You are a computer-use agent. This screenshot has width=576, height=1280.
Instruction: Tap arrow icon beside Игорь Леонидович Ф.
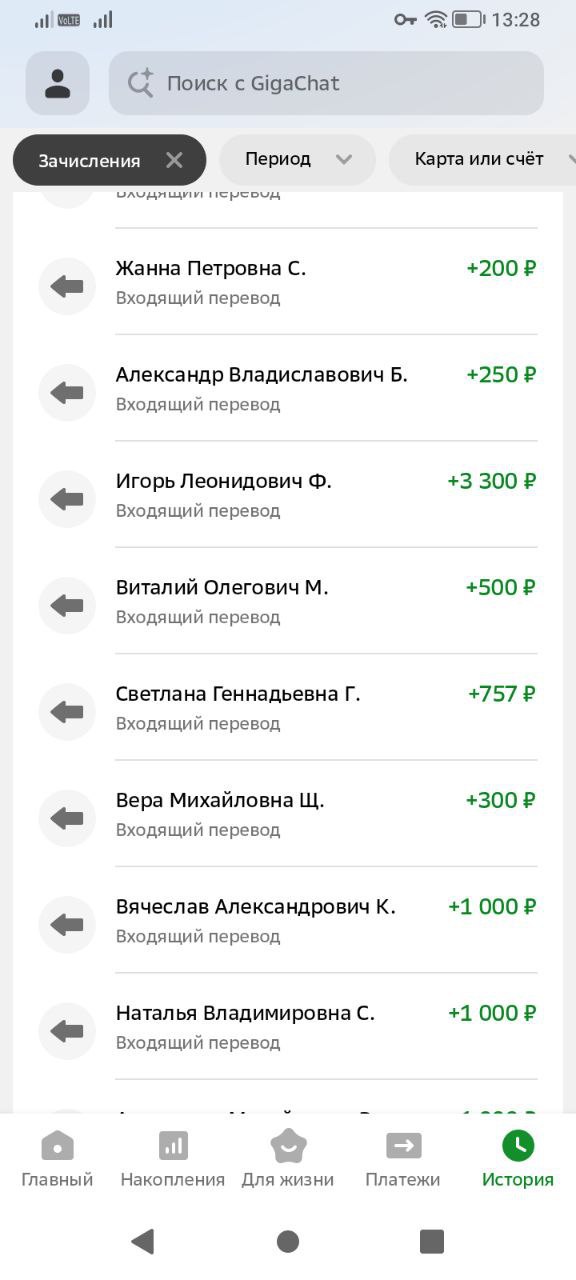[x=67, y=499]
